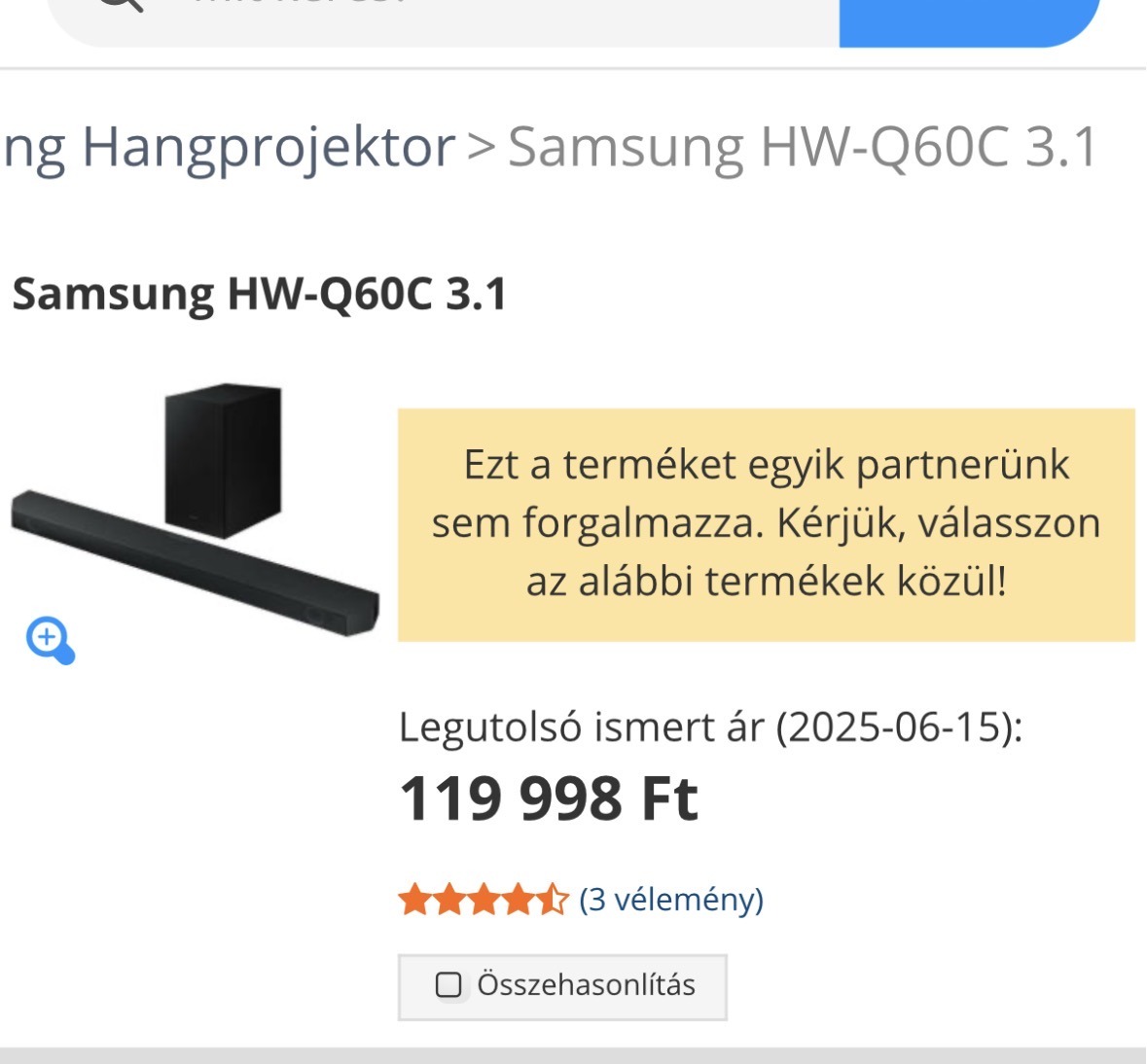Screen dimensions: 1147x1064
Task: Click the yellow unavailable-product notice box
Action: tap(766, 525)
